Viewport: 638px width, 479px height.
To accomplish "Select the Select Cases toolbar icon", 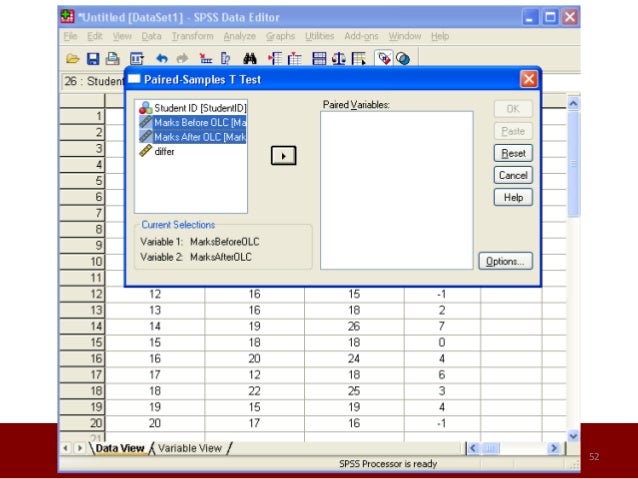I will (x=359, y=59).
